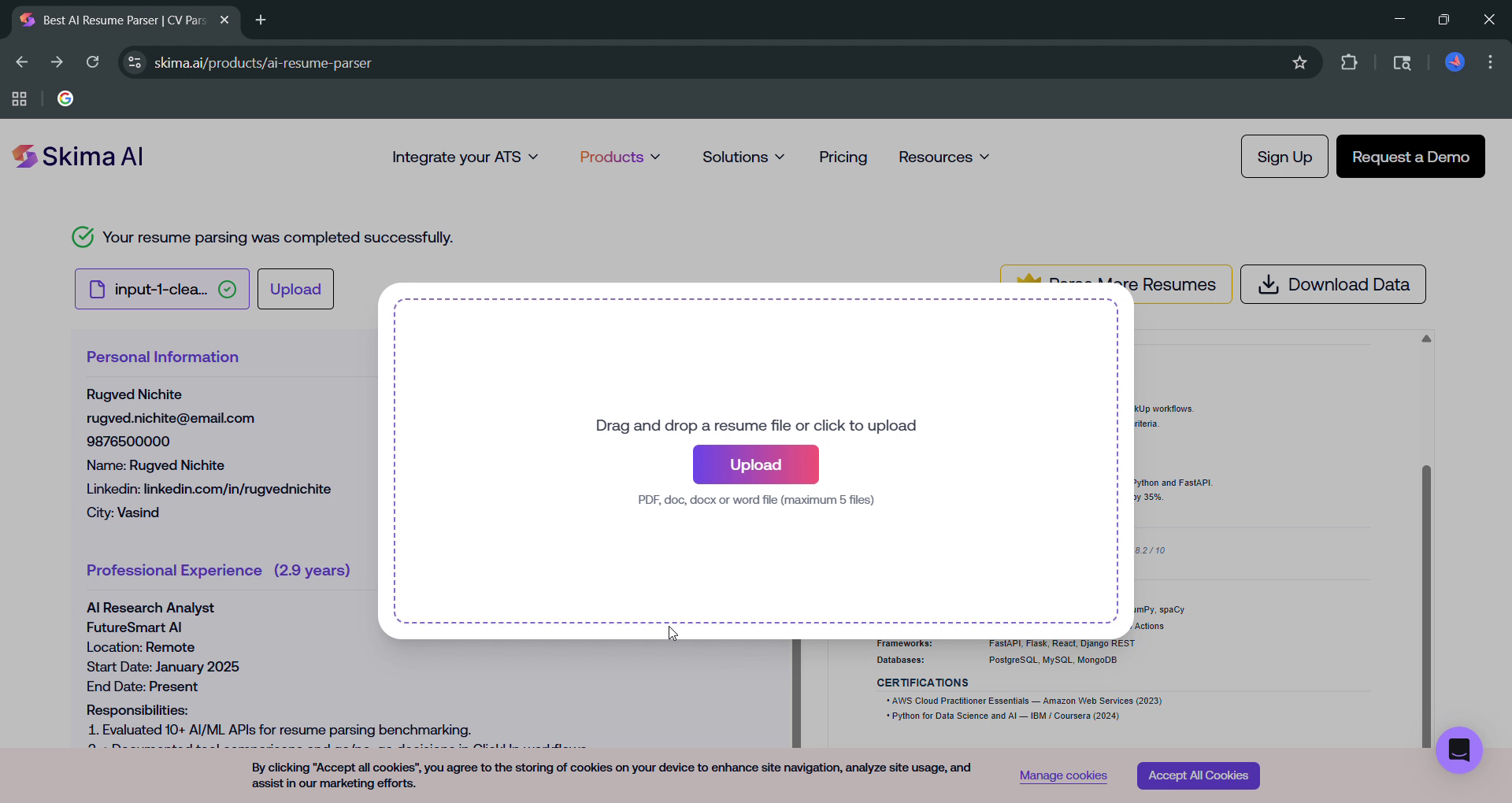Click the address bar URL
This screenshot has width=1512, height=803.
pyautogui.click(x=262, y=62)
